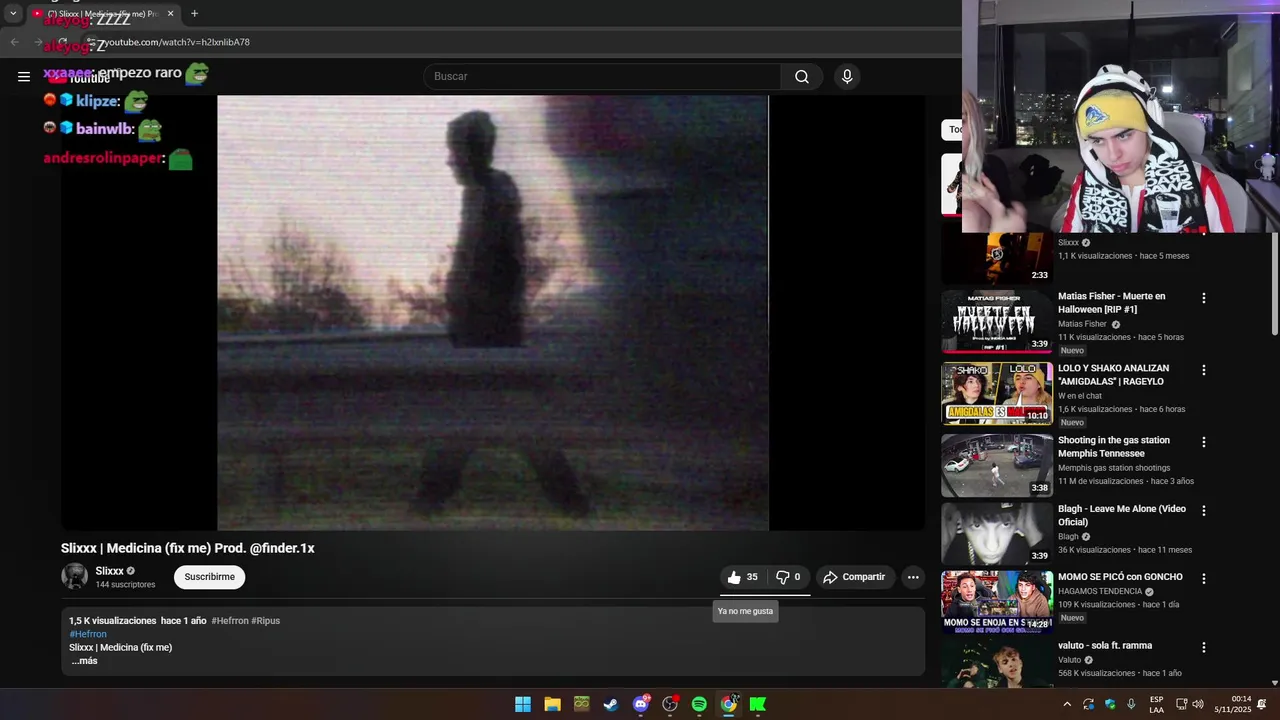Screen dimensions: 1280x720
Task: Open the Slixxx channel name link
Action: pyautogui.click(x=110, y=571)
